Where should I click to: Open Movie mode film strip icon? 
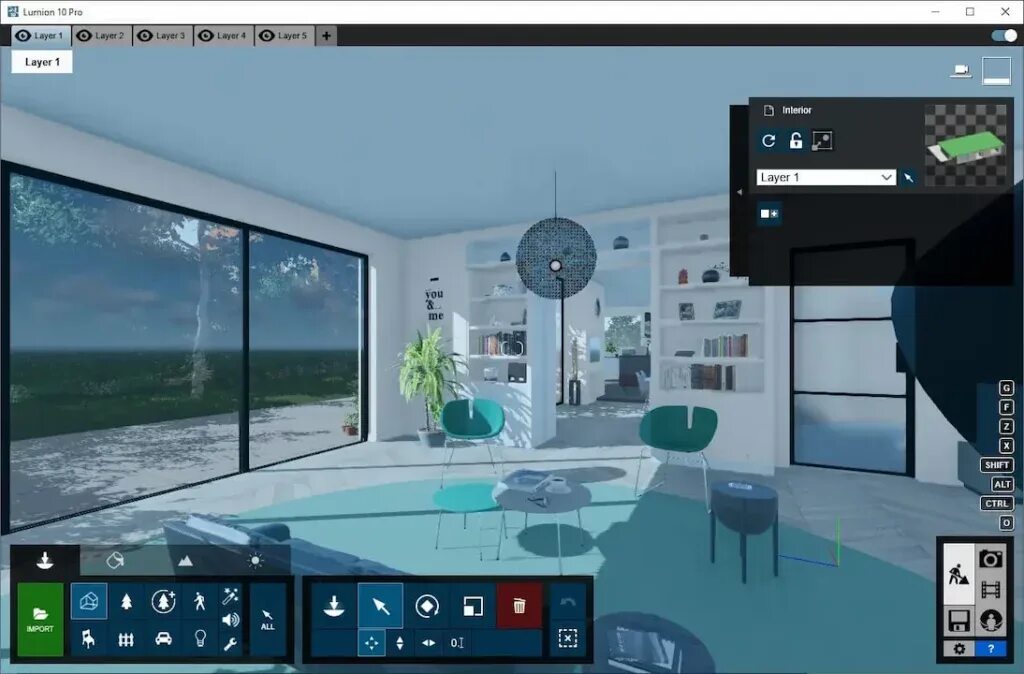991,590
